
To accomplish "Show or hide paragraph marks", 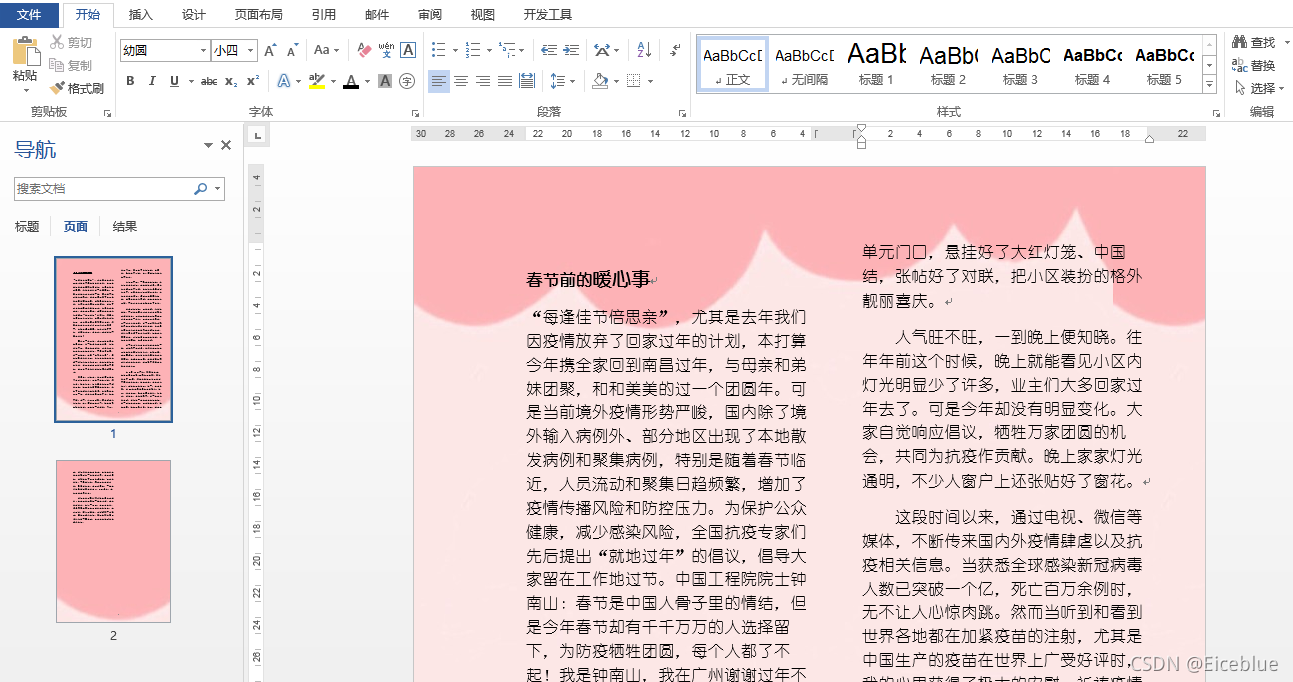I will (x=675, y=50).
